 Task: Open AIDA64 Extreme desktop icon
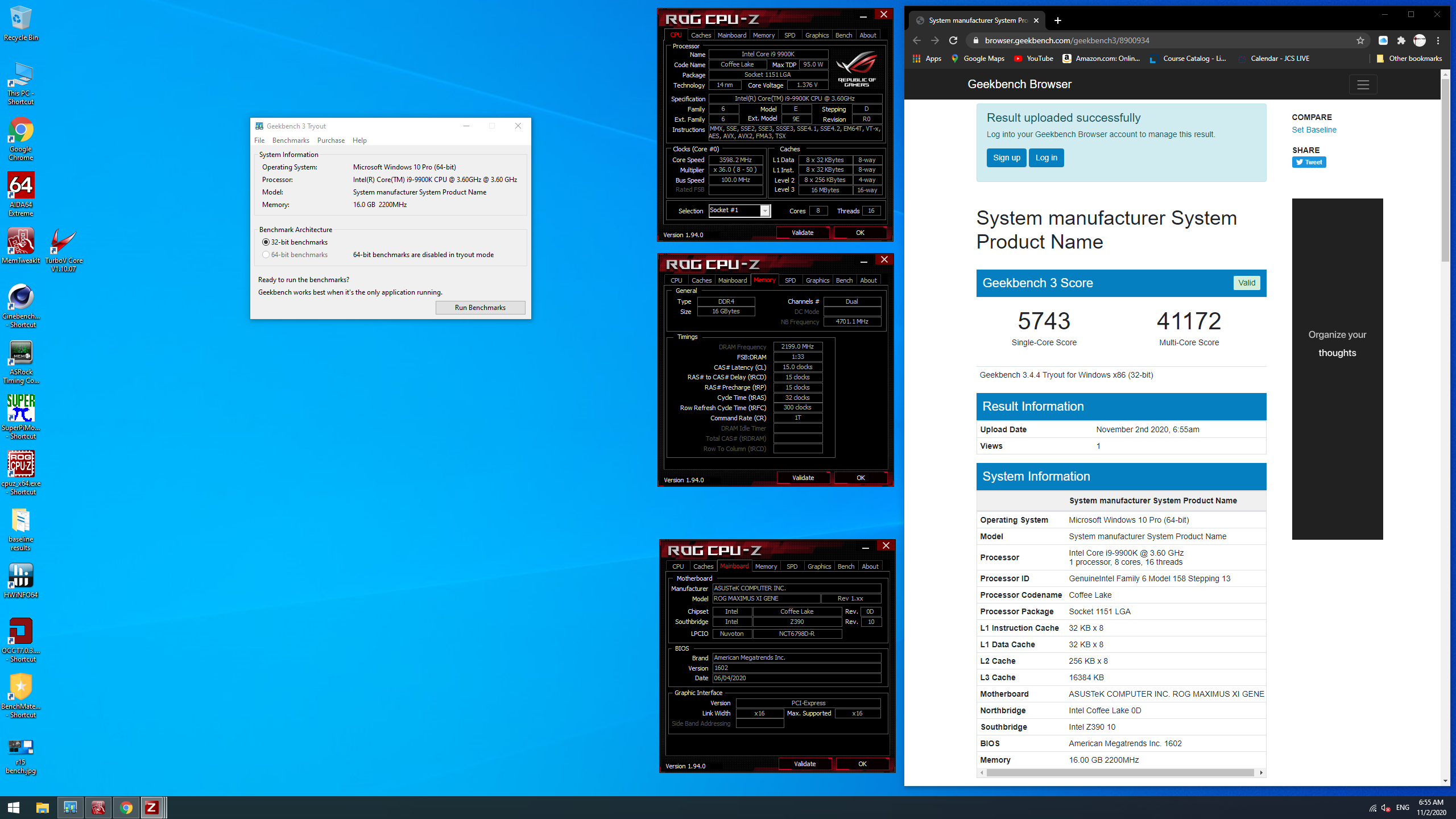coord(21,195)
